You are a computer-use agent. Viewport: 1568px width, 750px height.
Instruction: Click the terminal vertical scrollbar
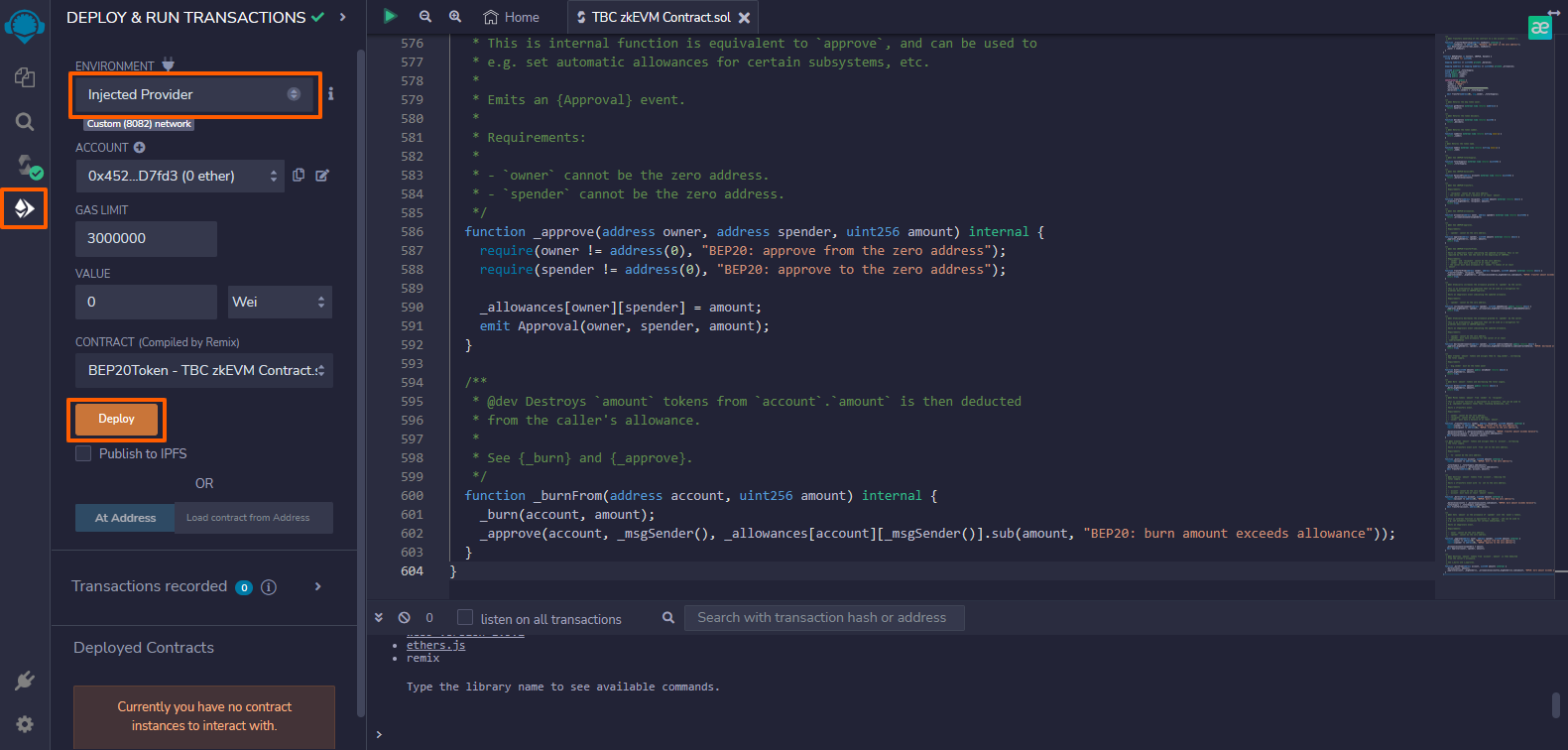(1556, 704)
